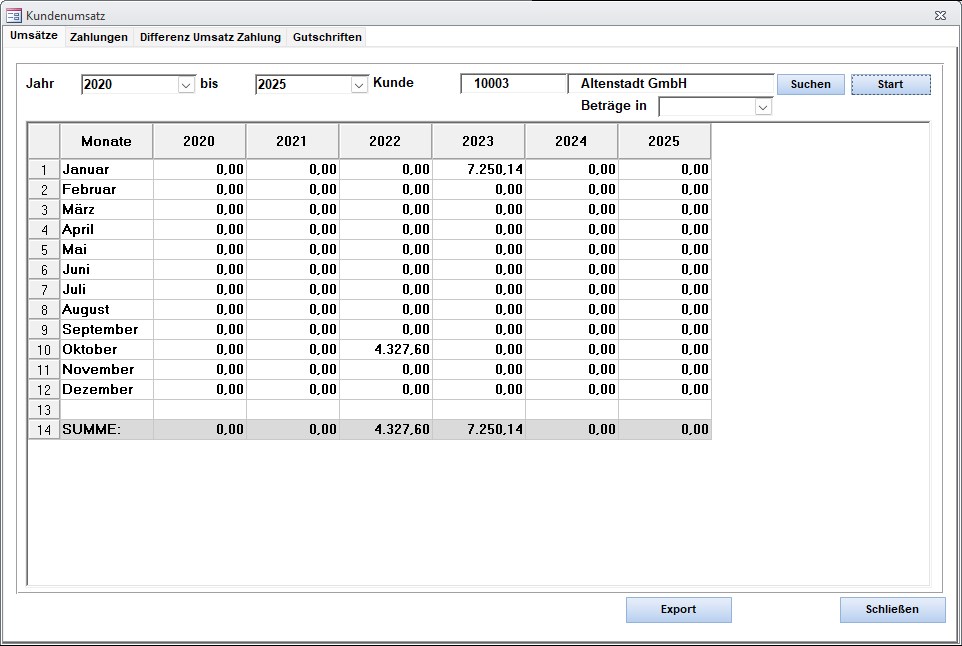The width and height of the screenshot is (962, 646).
Task: Click the customer number field 10003
Action: coord(513,84)
